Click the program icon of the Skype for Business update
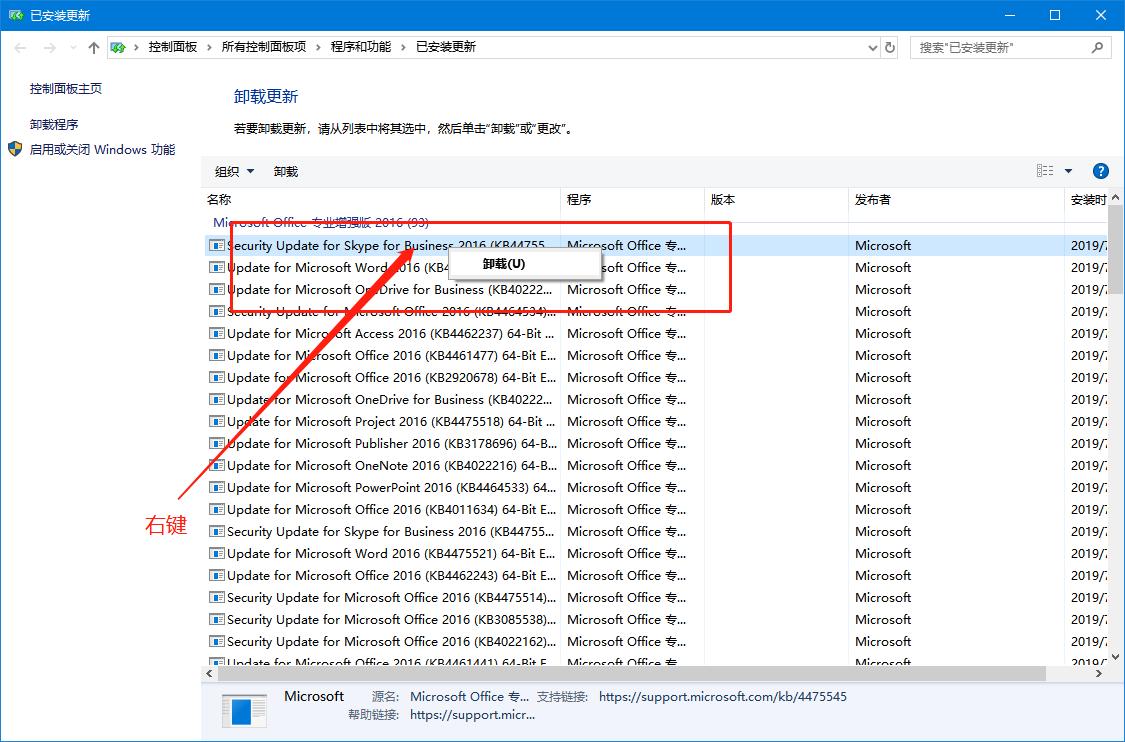Image resolution: width=1125 pixels, height=742 pixels. pos(216,245)
